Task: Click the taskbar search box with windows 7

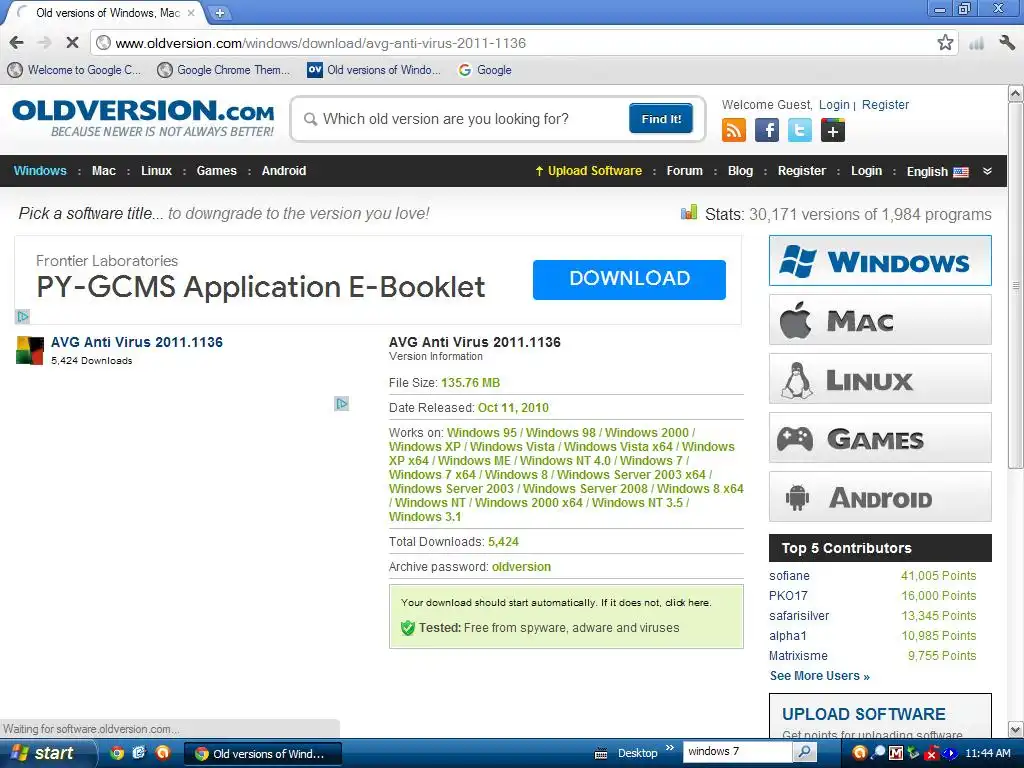Action: click(737, 752)
